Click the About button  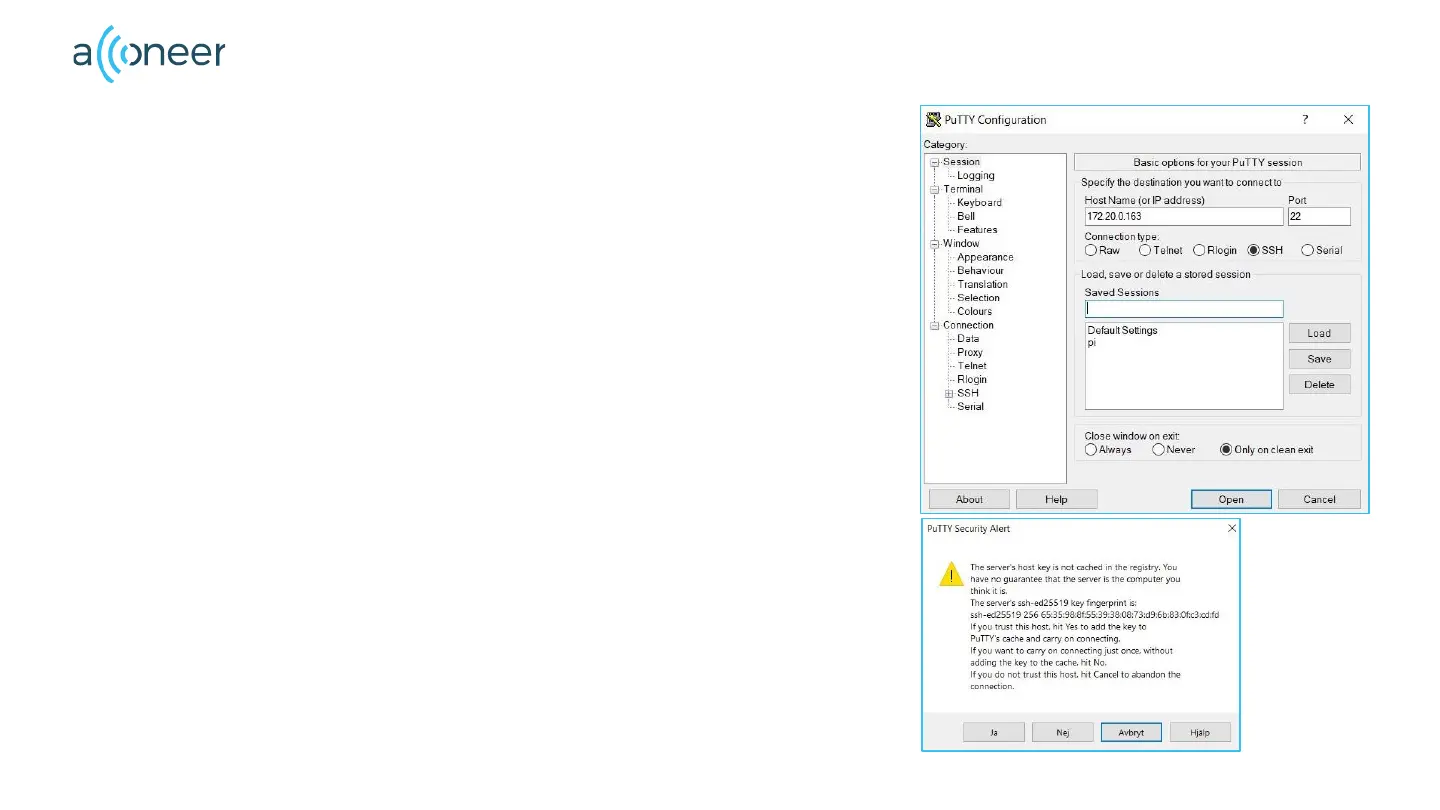click(969, 499)
